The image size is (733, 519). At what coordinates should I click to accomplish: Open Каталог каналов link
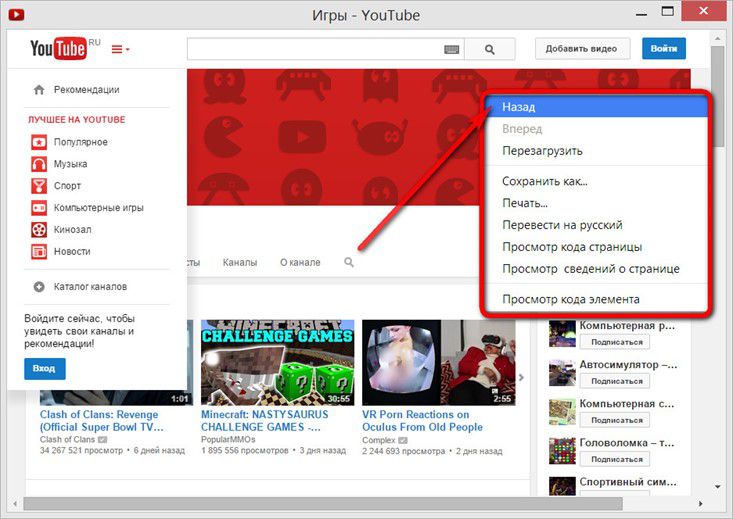coord(90,287)
